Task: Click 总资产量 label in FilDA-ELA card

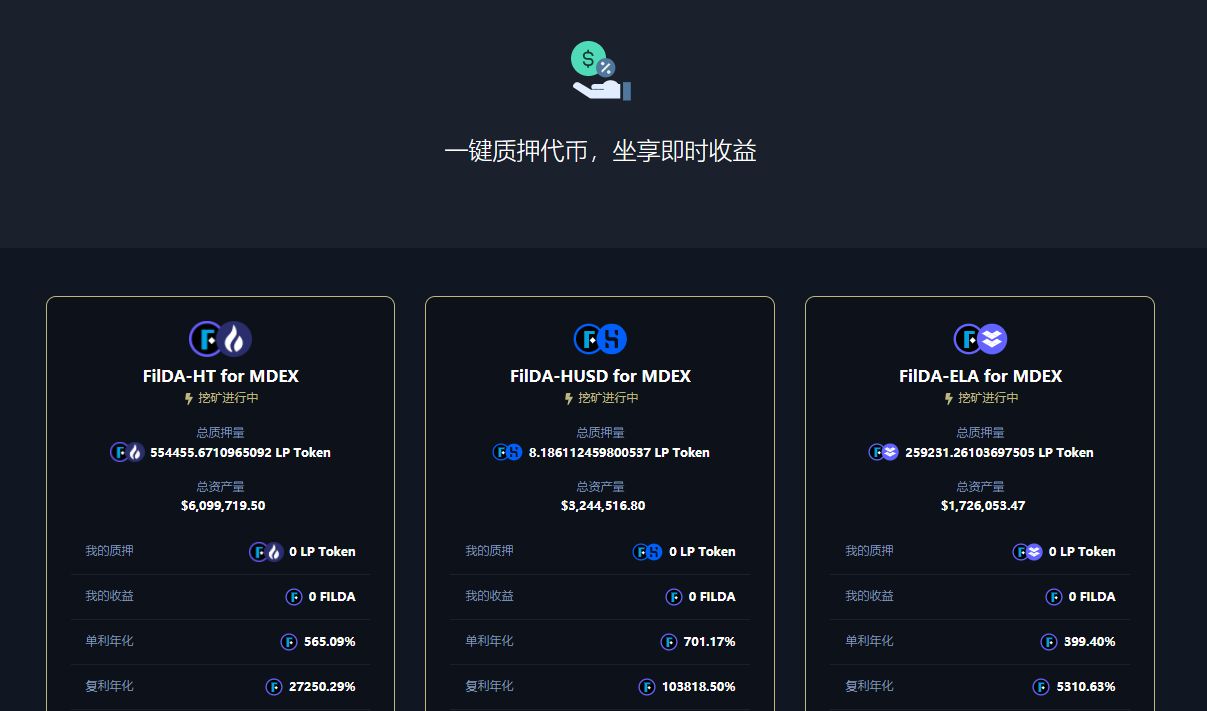Action: point(980,487)
